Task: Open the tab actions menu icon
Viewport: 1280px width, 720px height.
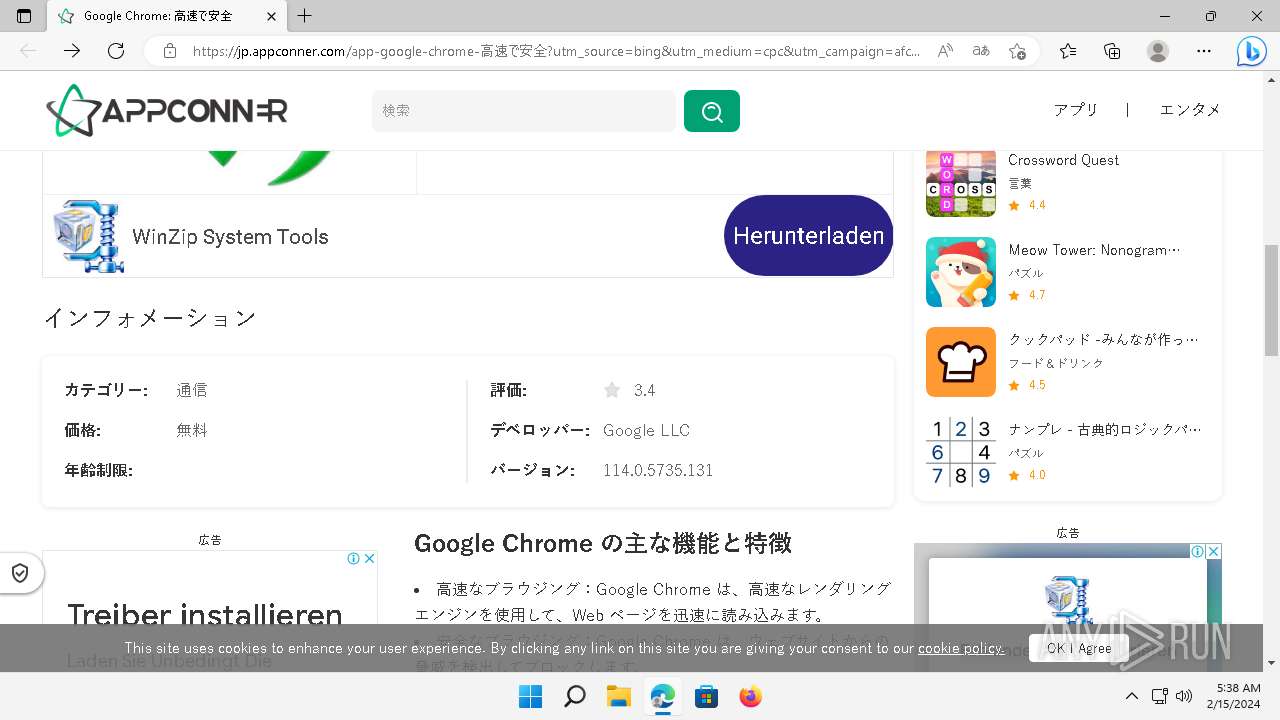Action: tap(24, 16)
